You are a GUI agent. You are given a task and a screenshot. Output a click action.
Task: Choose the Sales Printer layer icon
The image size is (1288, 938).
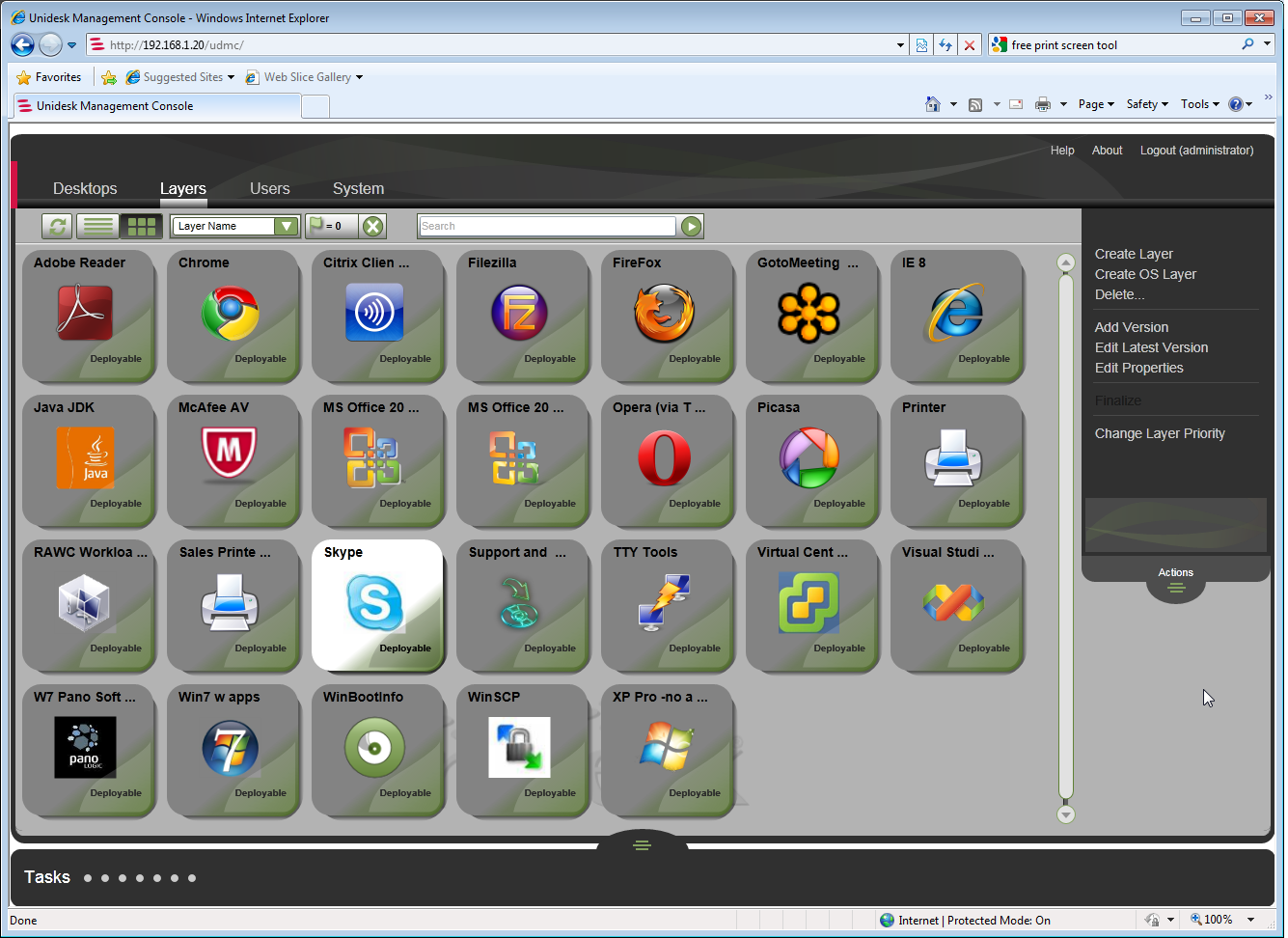[x=230, y=602]
